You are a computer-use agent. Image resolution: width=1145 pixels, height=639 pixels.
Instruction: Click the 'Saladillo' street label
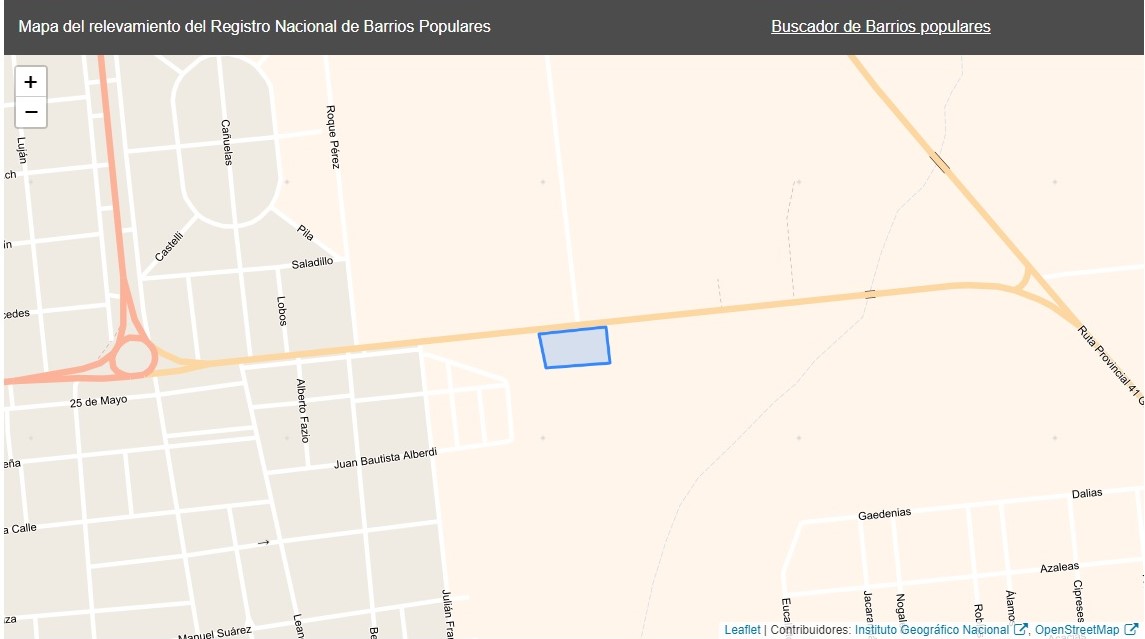(312, 264)
